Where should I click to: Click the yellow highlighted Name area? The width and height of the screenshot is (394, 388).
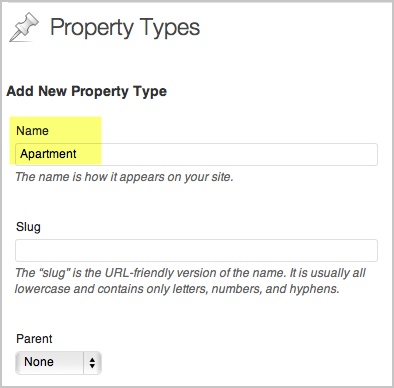click(55, 140)
